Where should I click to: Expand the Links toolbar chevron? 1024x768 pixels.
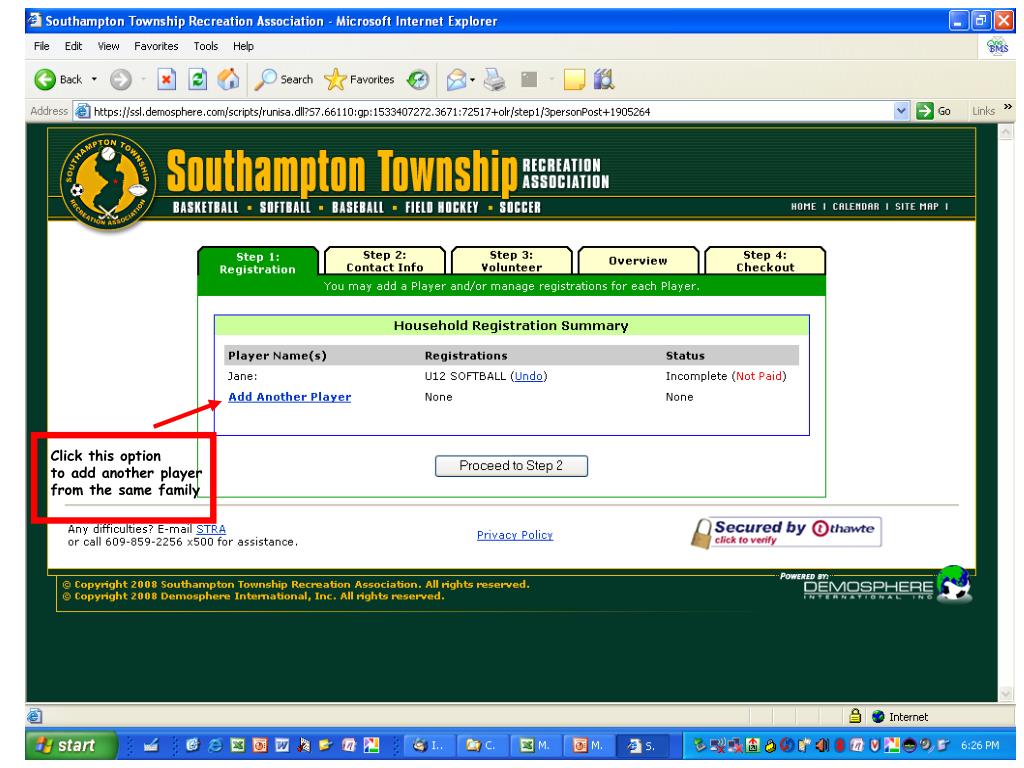pyautogui.click(x=1008, y=107)
